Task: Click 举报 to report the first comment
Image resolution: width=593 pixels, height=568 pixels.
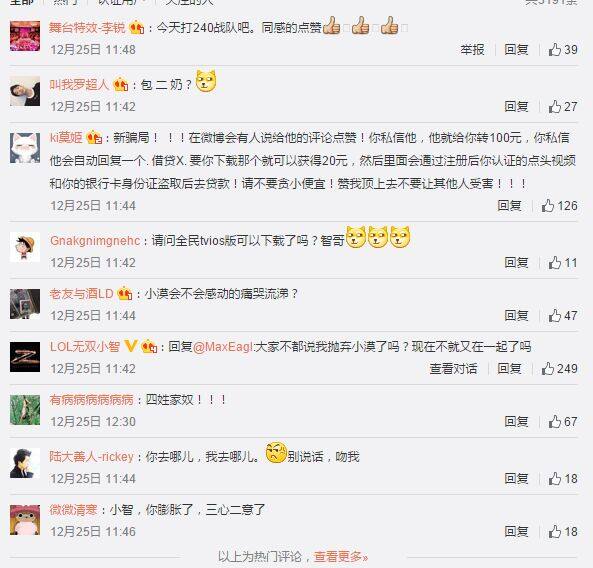Action: click(472, 50)
